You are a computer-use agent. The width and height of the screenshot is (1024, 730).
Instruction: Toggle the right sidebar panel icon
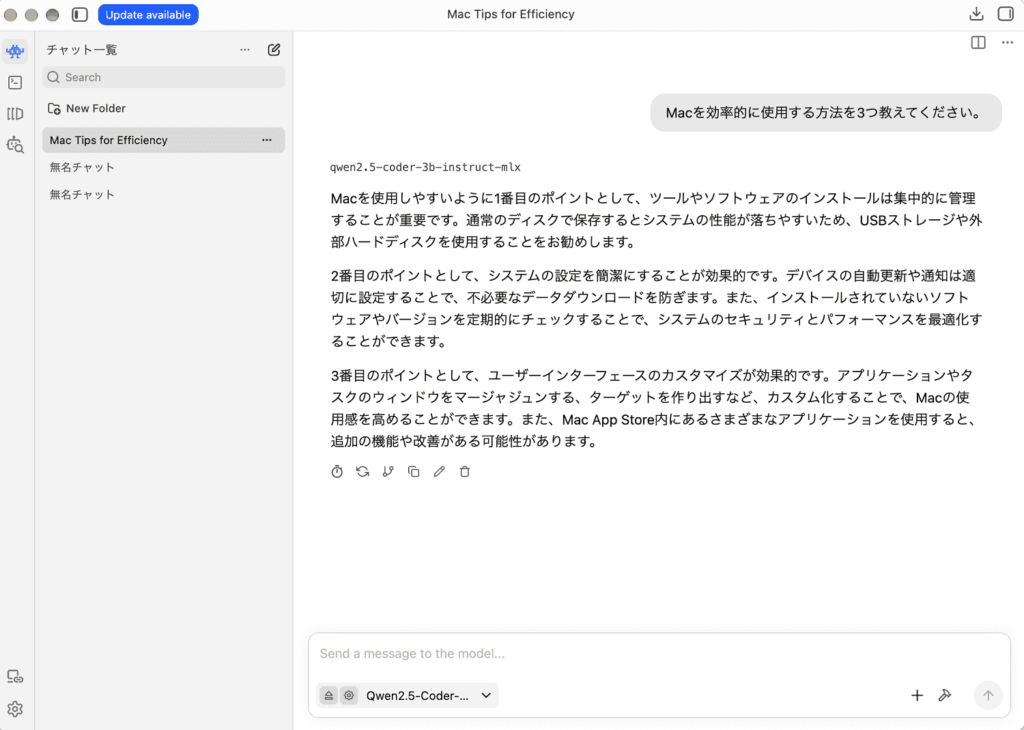(1006, 14)
